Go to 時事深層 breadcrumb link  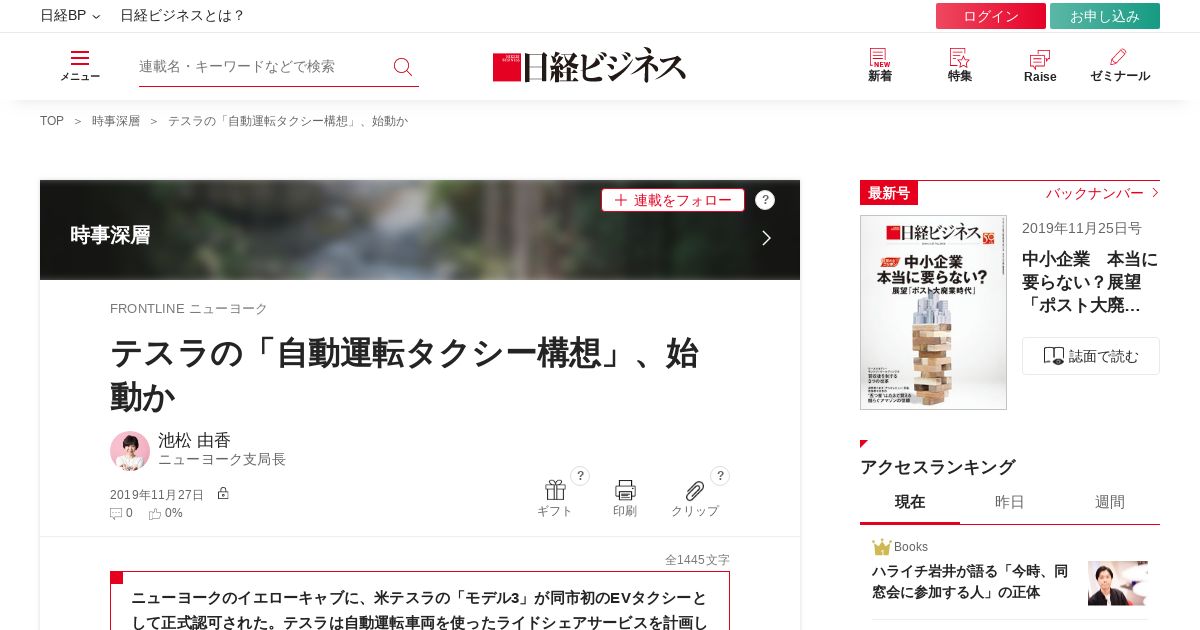116,121
